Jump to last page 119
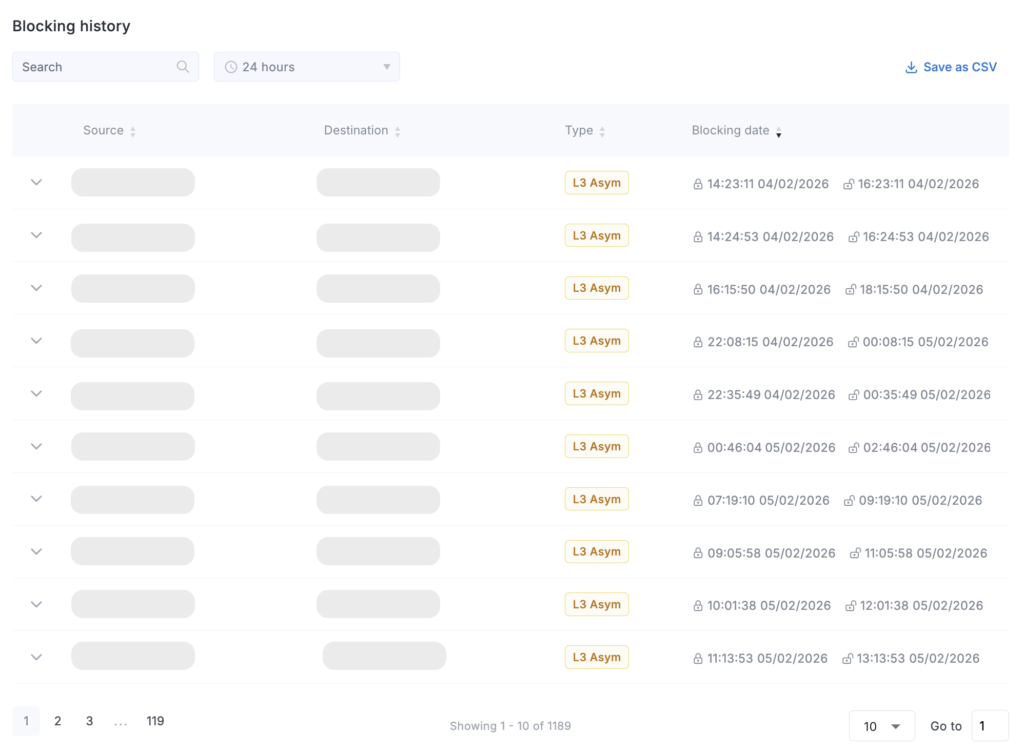The width and height of the screenshot is (1024, 753). (155, 721)
